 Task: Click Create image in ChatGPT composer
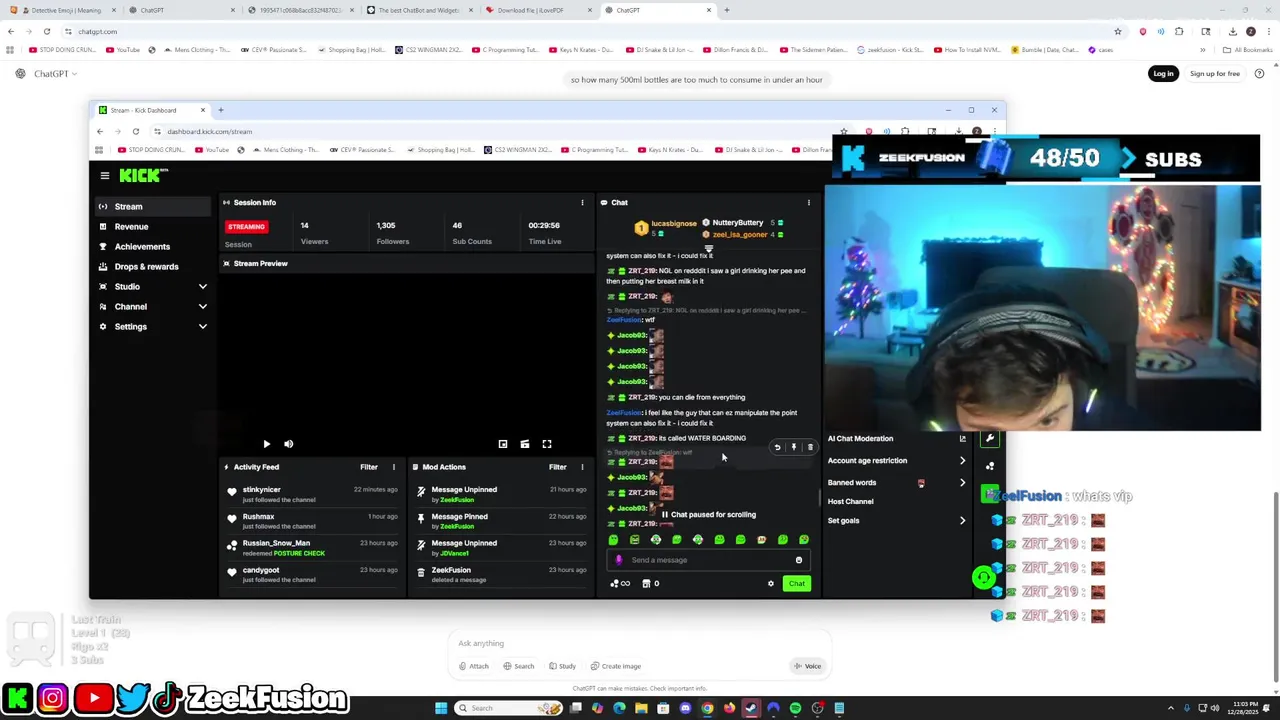[x=616, y=666]
